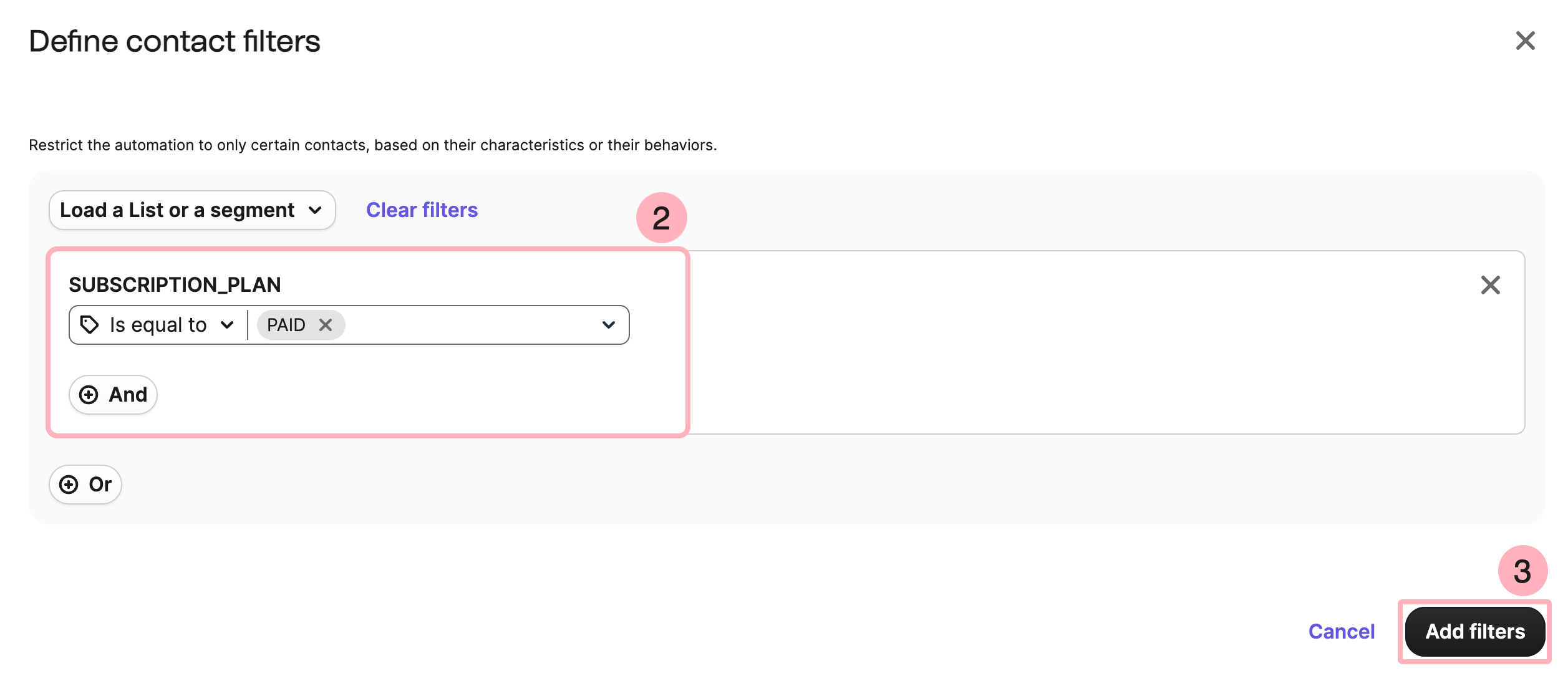
Task: Click the tag icon in the condition field
Action: tap(89, 325)
